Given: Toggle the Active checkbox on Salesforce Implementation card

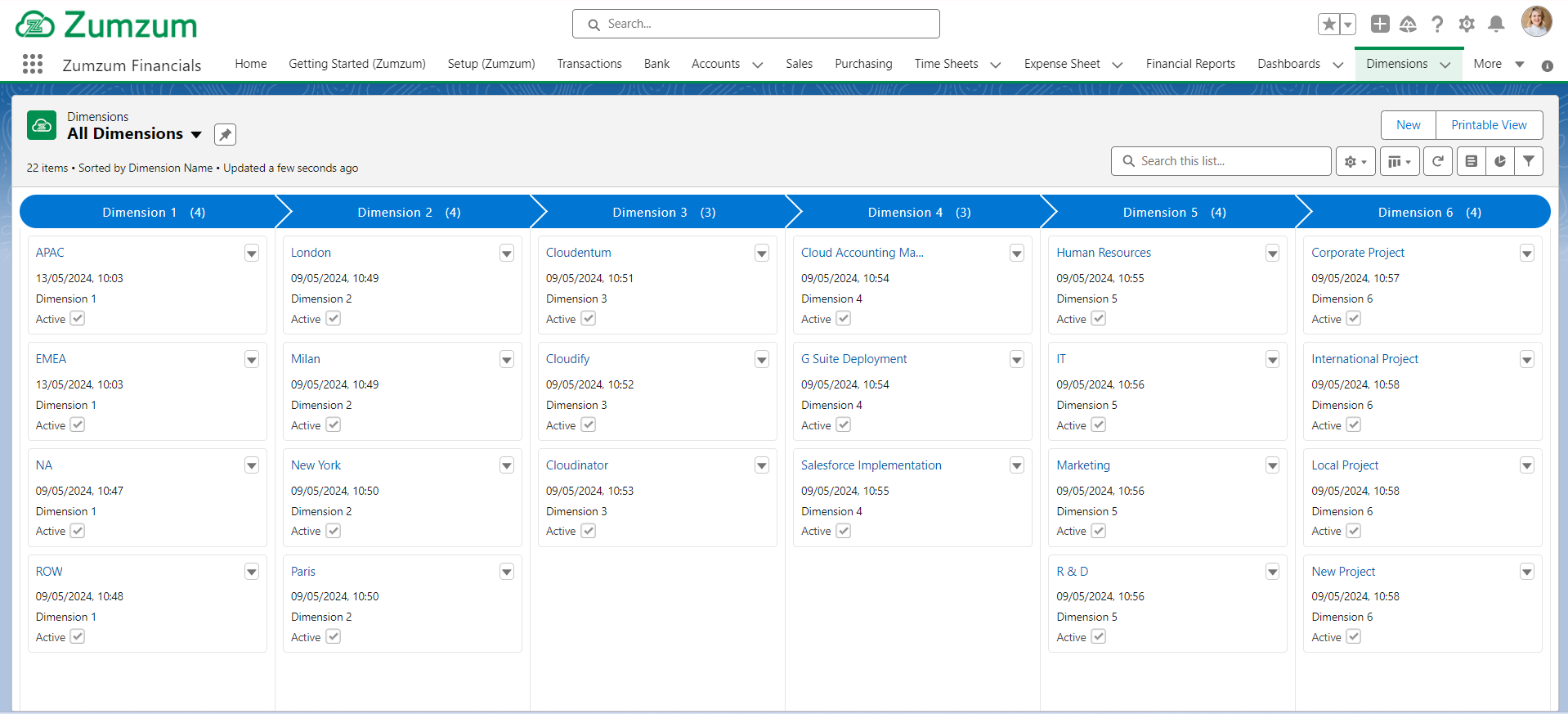Looking at the screenshot, I should [x=843, y=531].
